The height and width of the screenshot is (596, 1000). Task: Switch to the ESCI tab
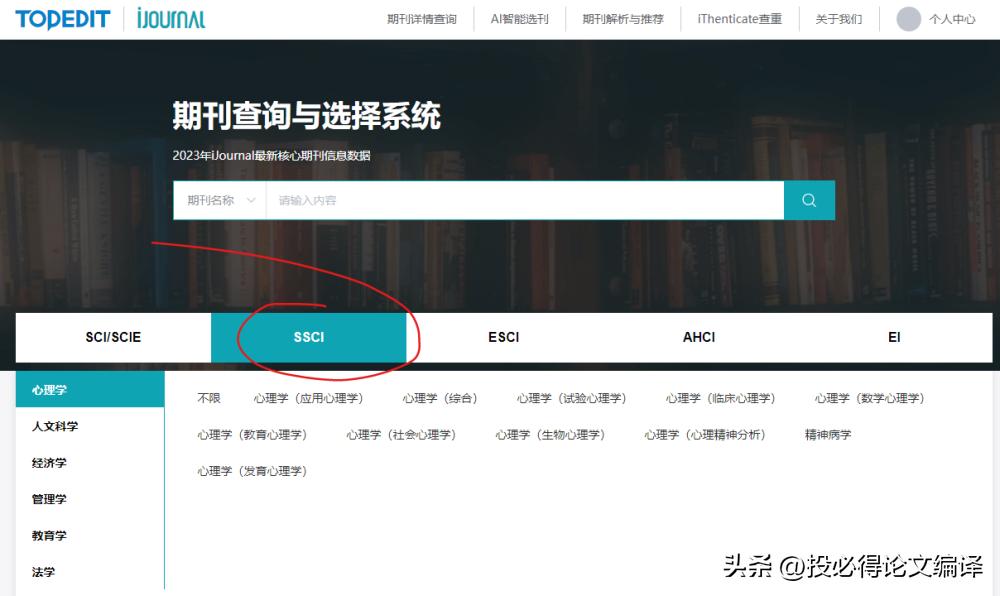point(503,337)
